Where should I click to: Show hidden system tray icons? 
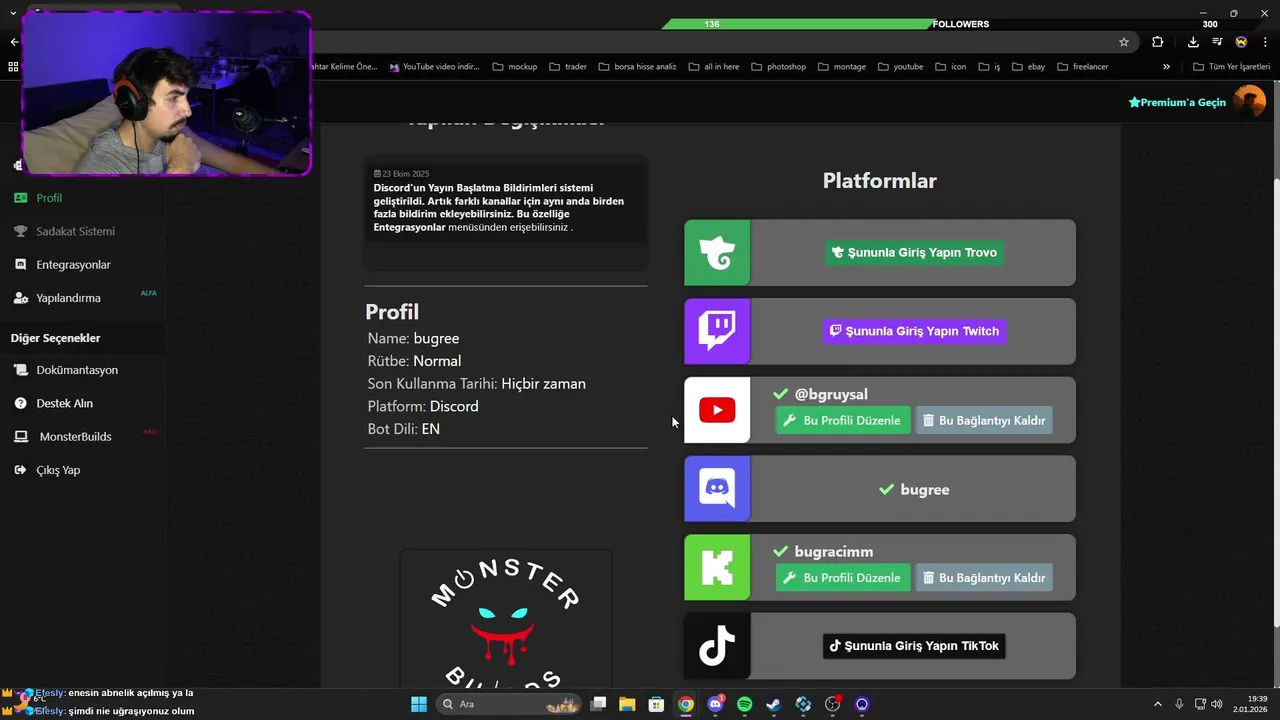tap(1158, 704)
